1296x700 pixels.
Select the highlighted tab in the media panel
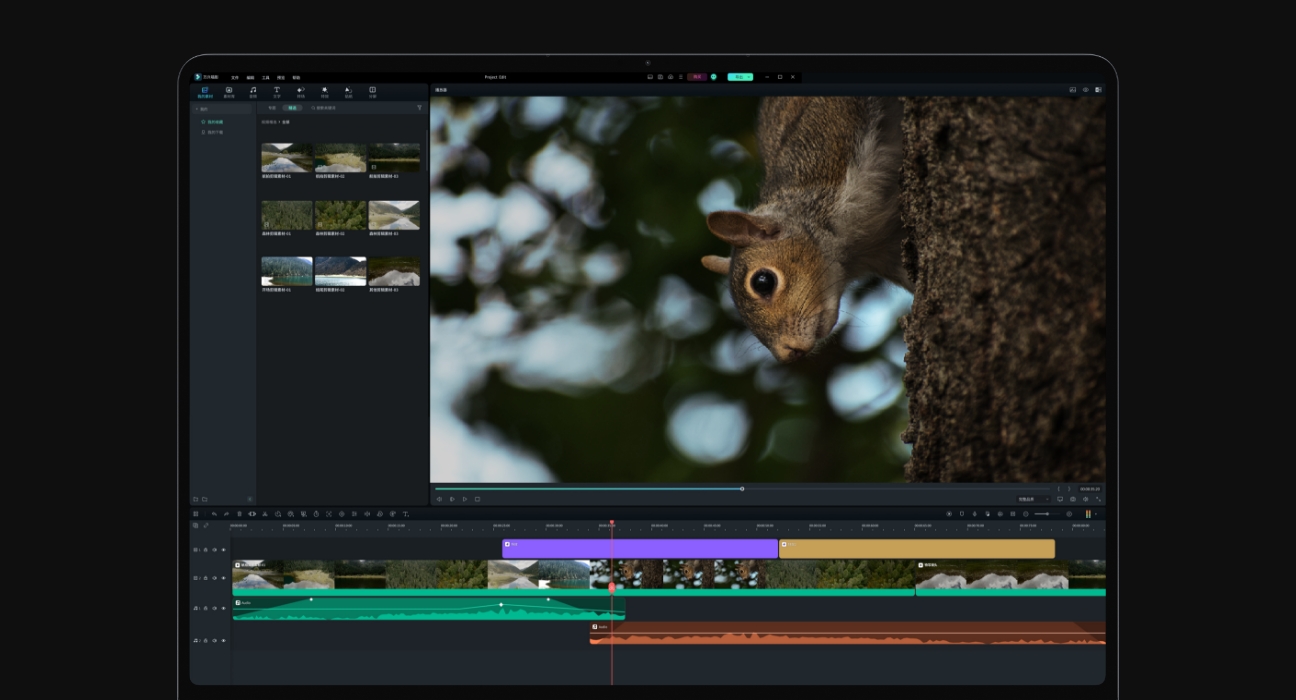[292, 108]
